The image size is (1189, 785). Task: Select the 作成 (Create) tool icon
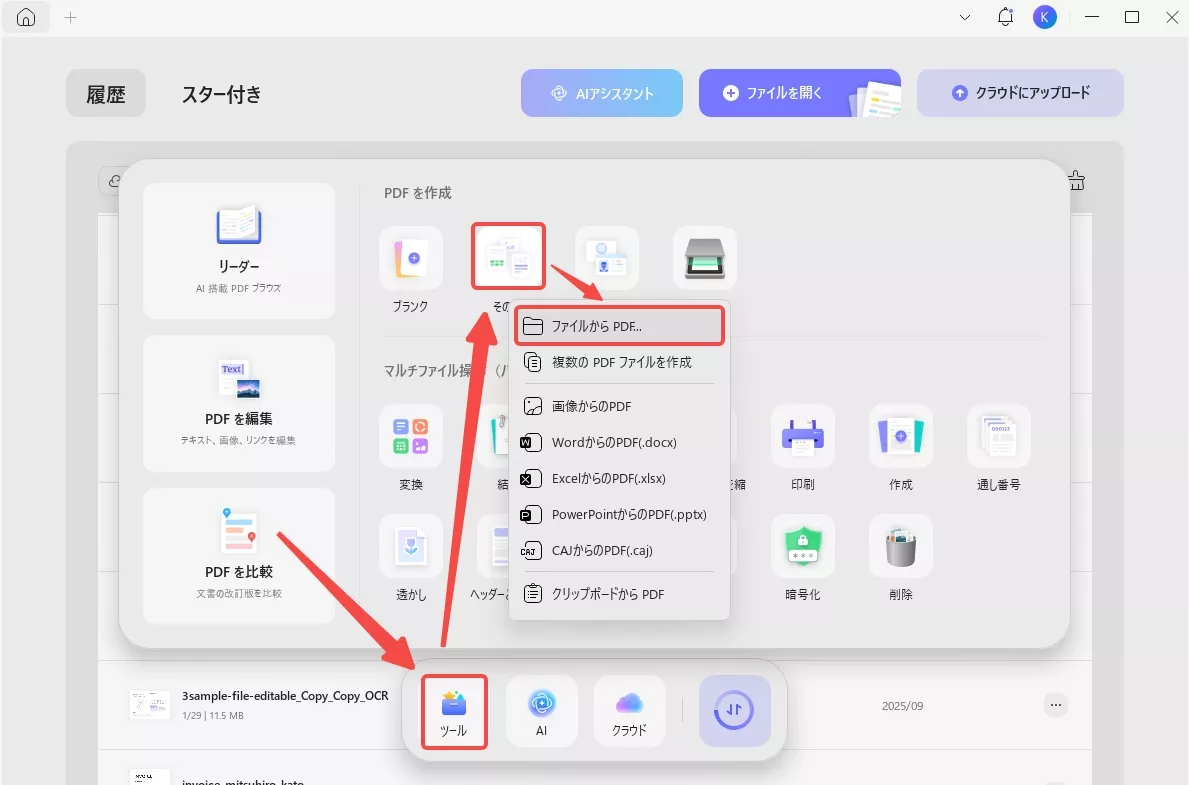coord(900,437)
